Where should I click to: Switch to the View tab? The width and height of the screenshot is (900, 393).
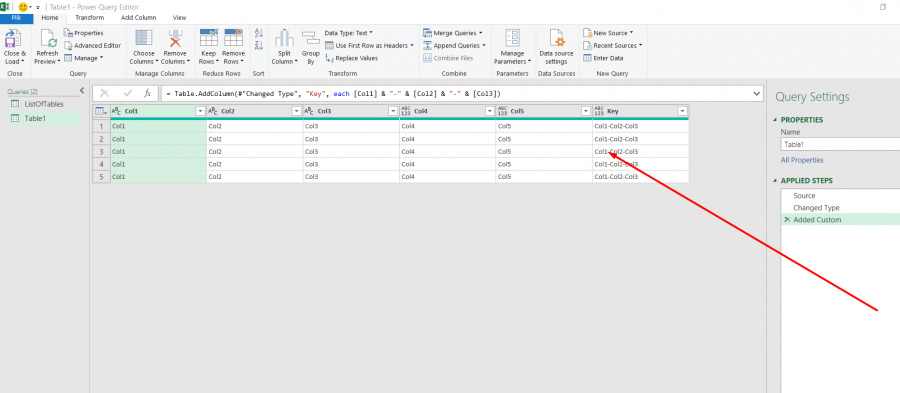179,18
